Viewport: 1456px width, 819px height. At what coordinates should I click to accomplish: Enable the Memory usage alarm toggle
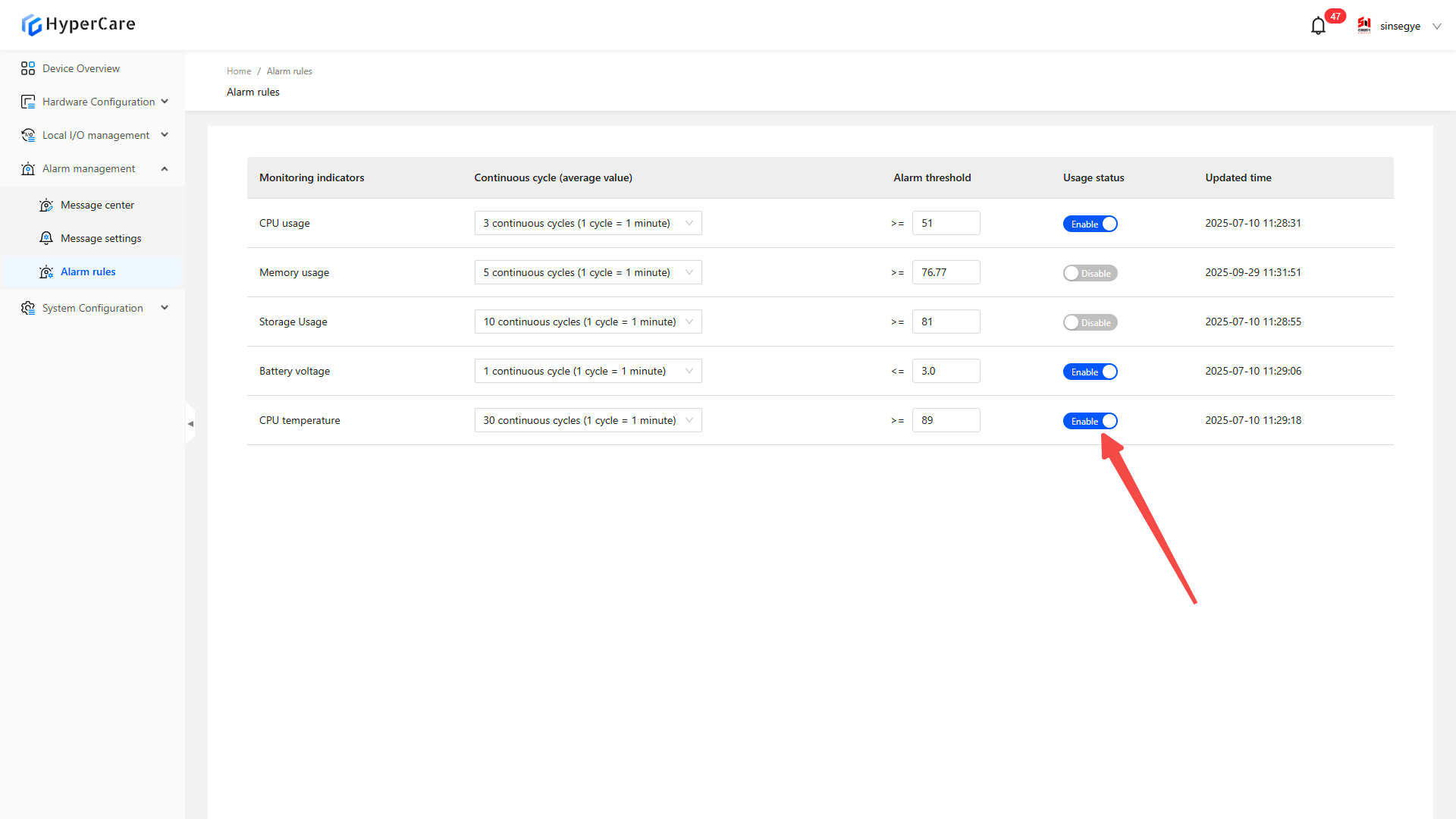1090,273
